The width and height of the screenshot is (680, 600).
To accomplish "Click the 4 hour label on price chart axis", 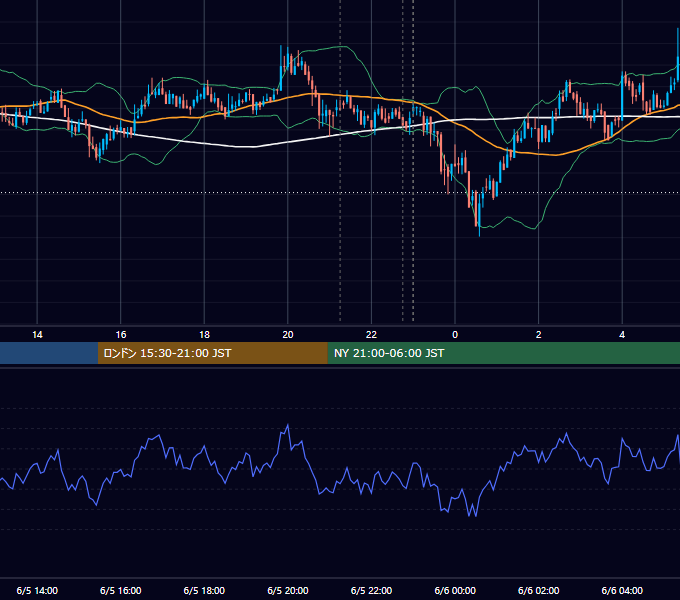I will [622, 335].
